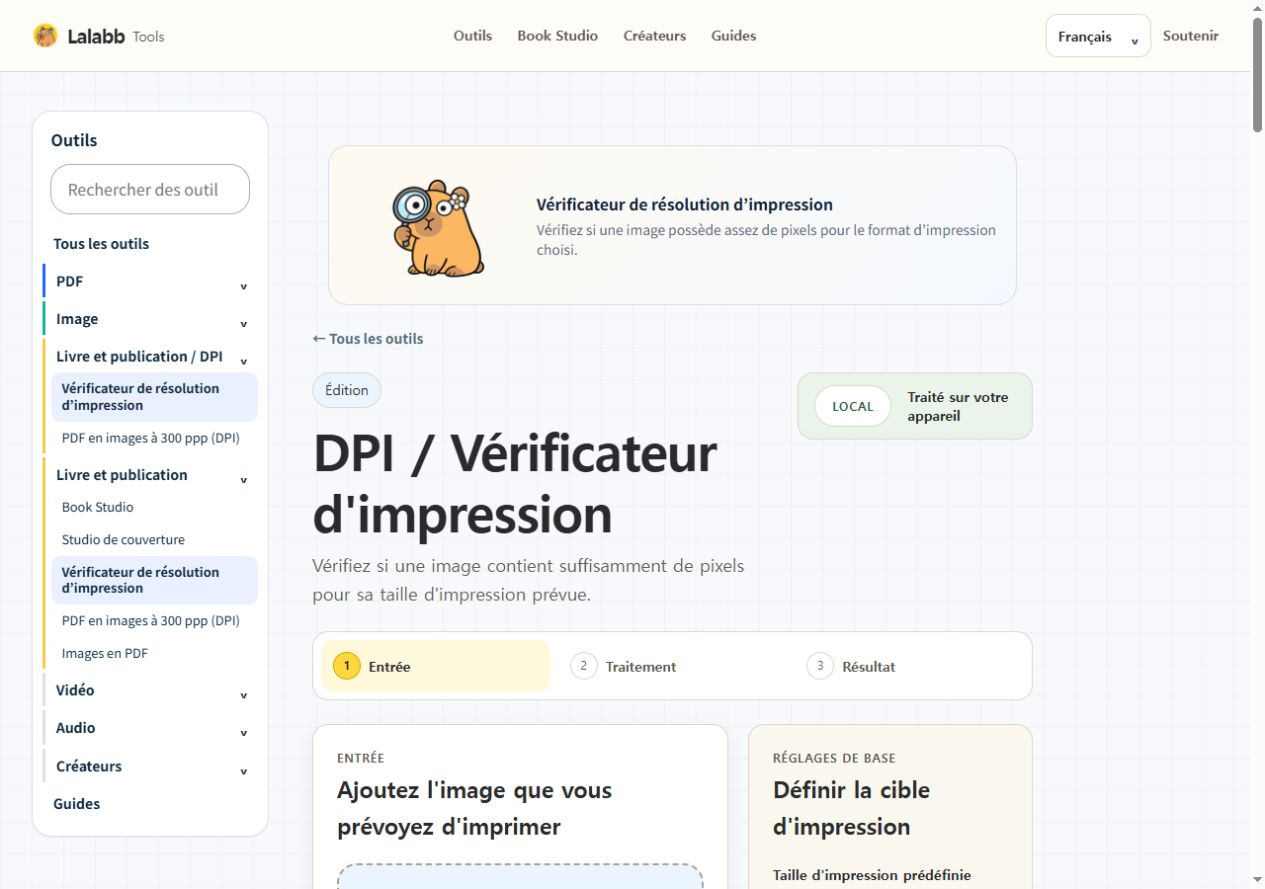Click the Édition tag
Viewport: 1265px width, 889px height.
347,390
